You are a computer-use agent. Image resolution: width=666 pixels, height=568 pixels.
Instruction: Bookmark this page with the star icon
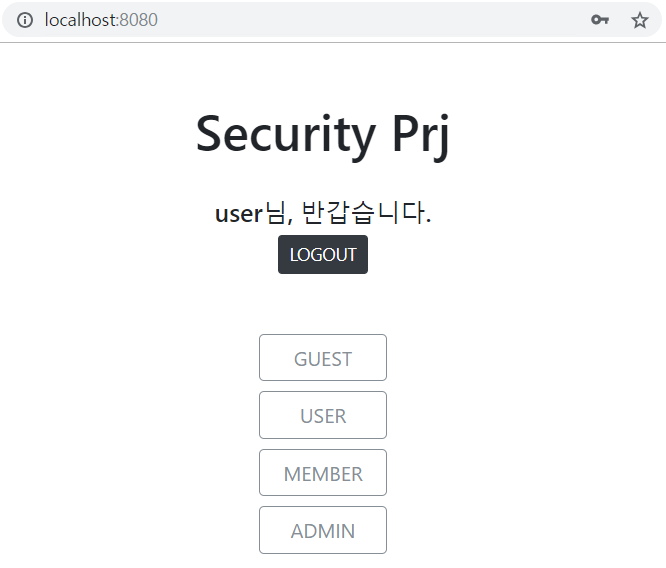click(x=640, y=20)
